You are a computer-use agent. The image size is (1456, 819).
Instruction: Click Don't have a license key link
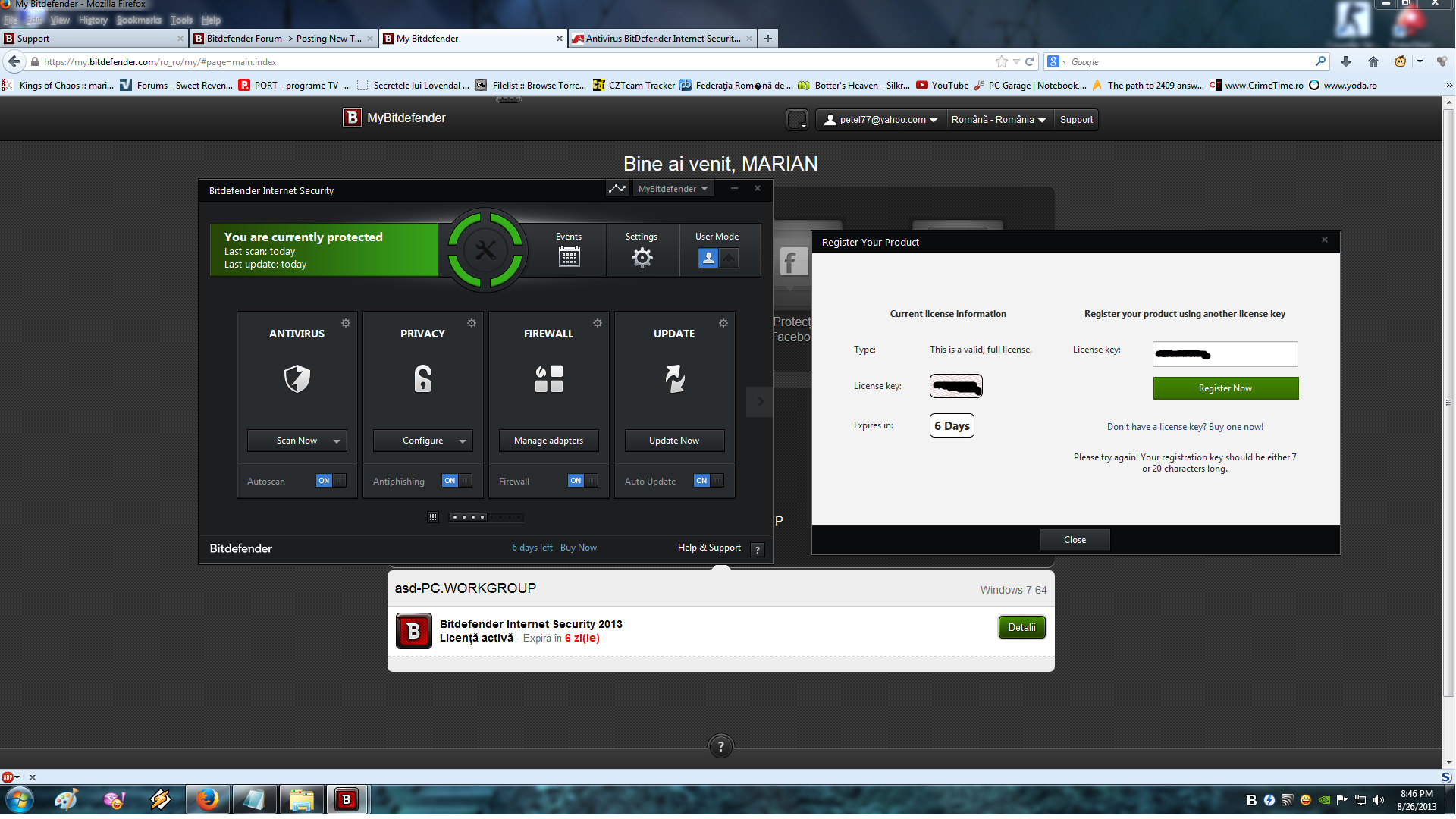(x=1185, y=427)
